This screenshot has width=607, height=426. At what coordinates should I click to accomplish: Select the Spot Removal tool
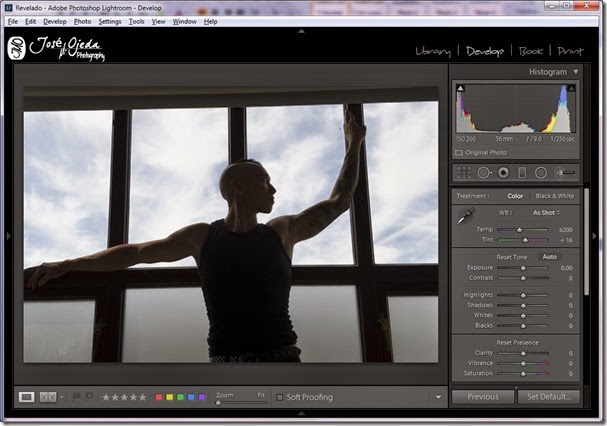tap(484, 173)
